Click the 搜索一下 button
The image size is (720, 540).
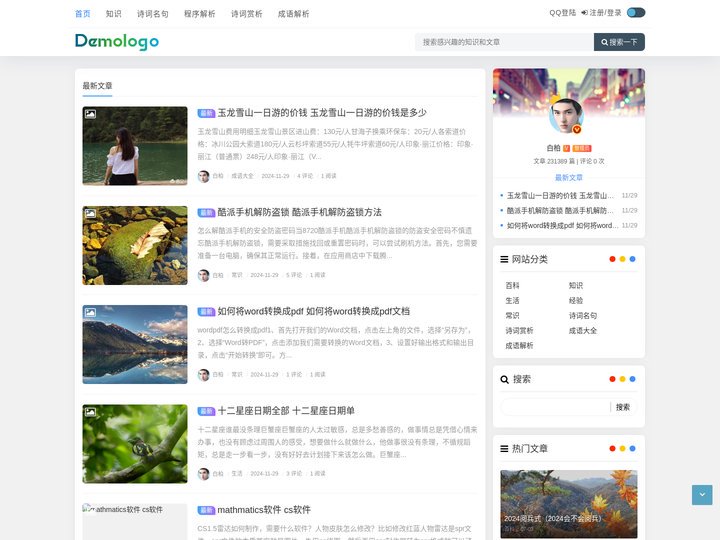pos(619,42)
